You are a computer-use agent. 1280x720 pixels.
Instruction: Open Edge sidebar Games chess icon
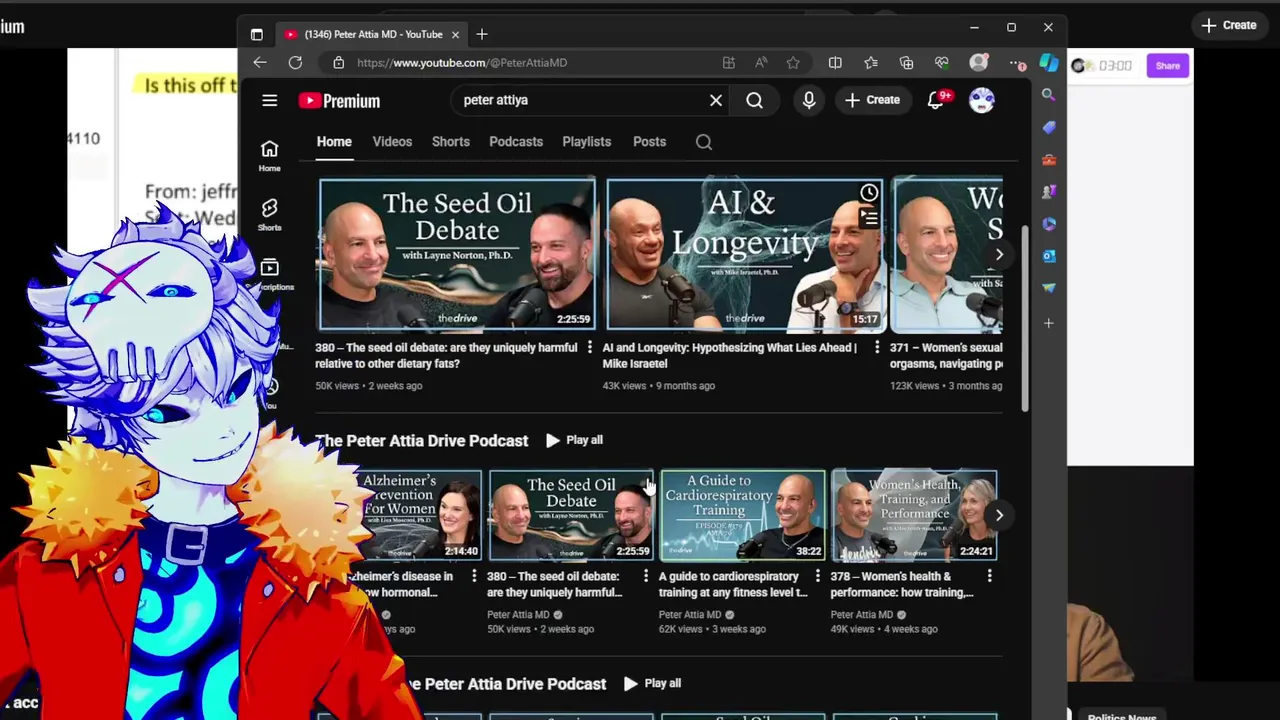point(1048,191)
